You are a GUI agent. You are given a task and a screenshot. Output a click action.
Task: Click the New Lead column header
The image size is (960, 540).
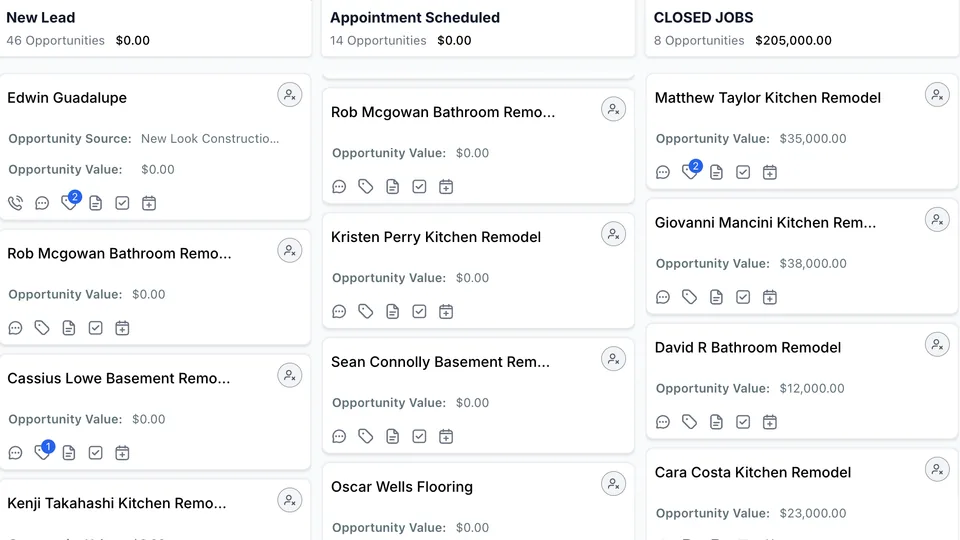coord(40,17)
